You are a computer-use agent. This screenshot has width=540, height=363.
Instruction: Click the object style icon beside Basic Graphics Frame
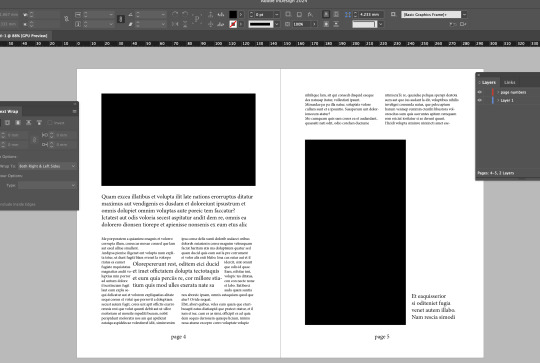click(x=393, y=14)
